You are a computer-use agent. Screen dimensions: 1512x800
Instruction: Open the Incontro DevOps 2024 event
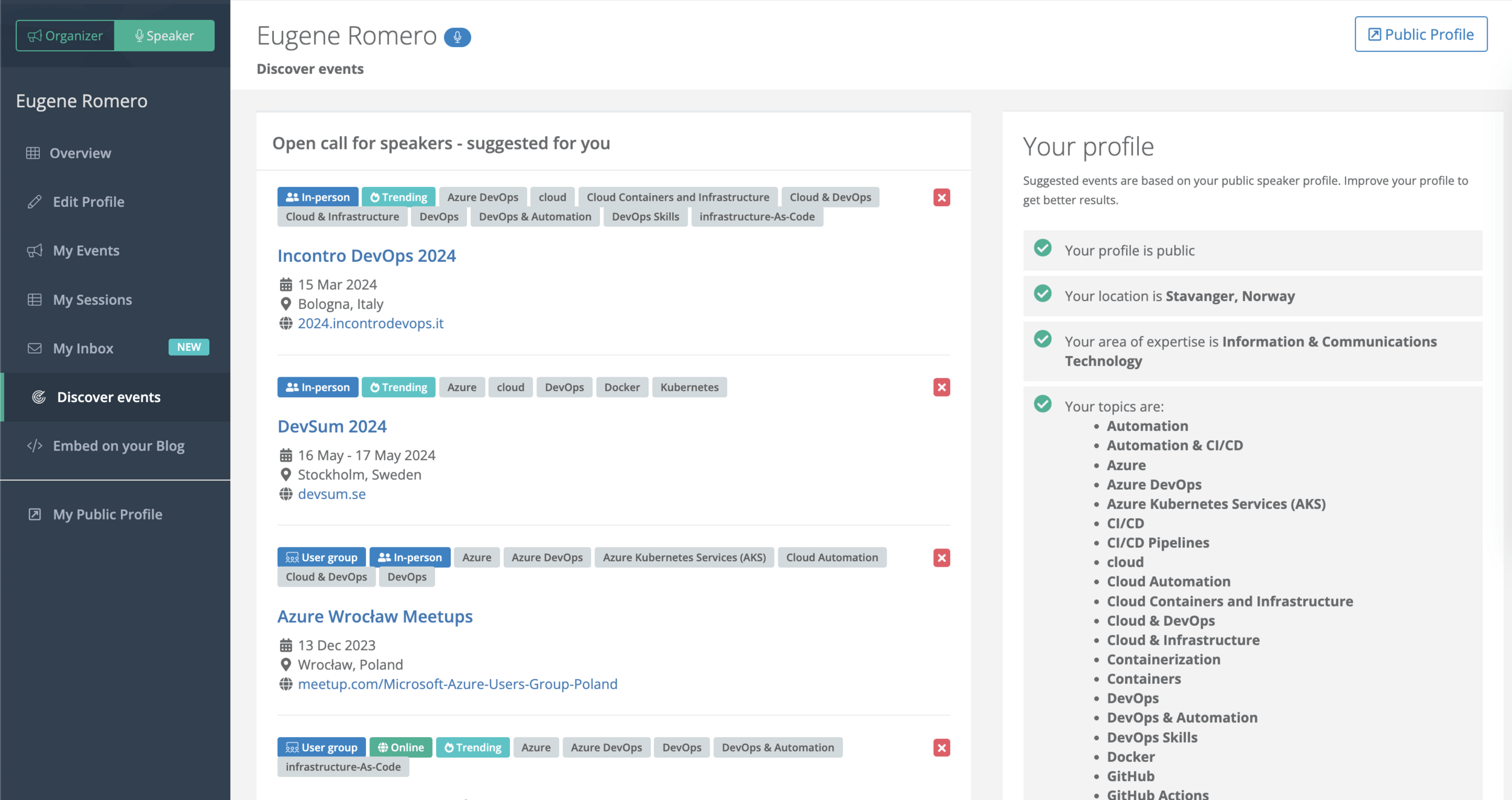367,256
